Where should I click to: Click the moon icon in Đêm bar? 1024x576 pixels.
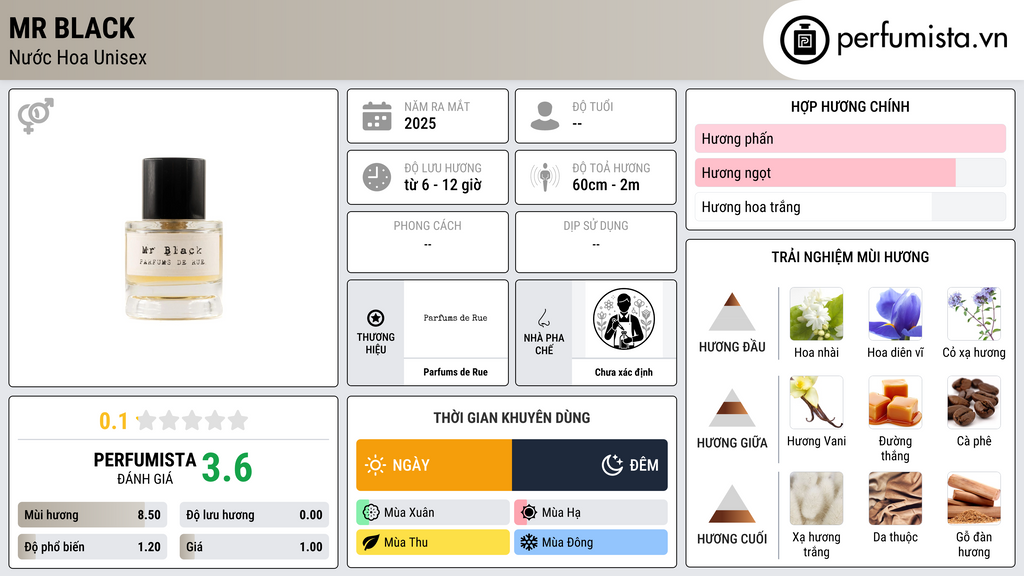(x=612, y=465)
